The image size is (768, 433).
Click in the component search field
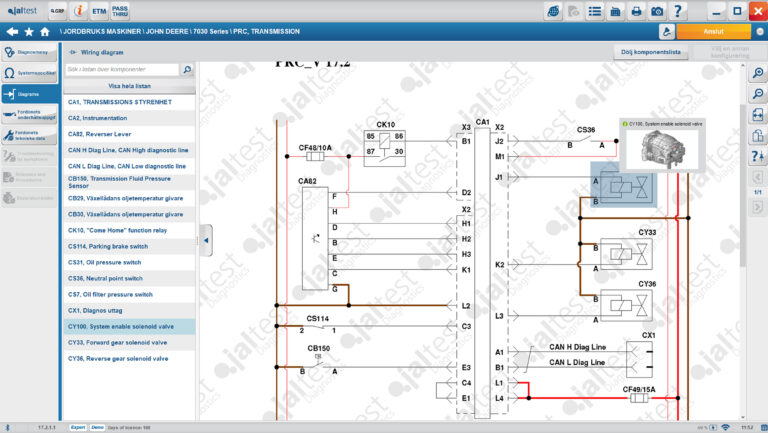tap(122, 70)
